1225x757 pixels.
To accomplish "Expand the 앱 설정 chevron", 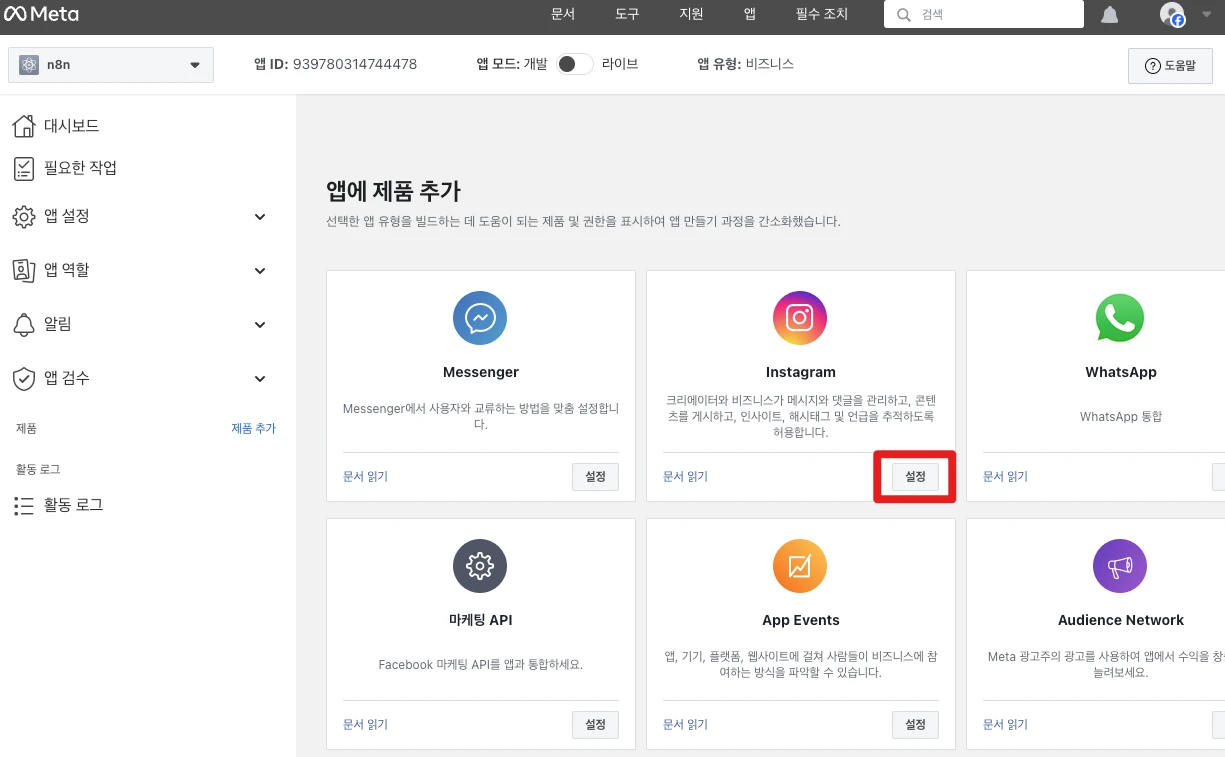I will click(x=260, y=217).
